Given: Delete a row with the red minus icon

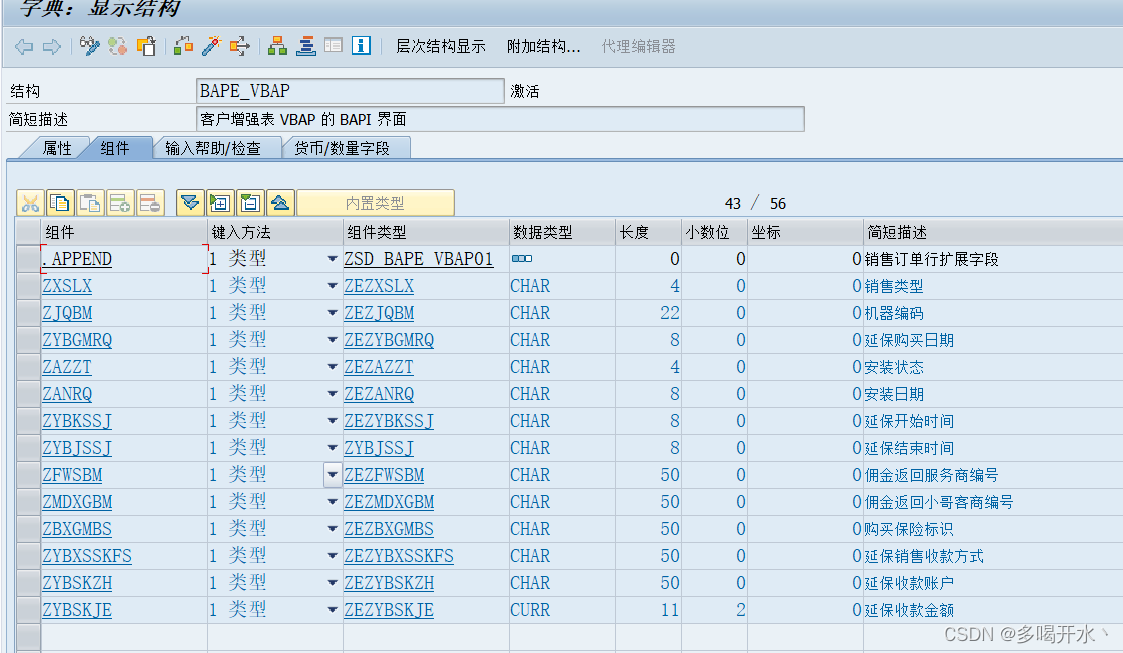Looking at the screenshot, I should click(148, 202).
